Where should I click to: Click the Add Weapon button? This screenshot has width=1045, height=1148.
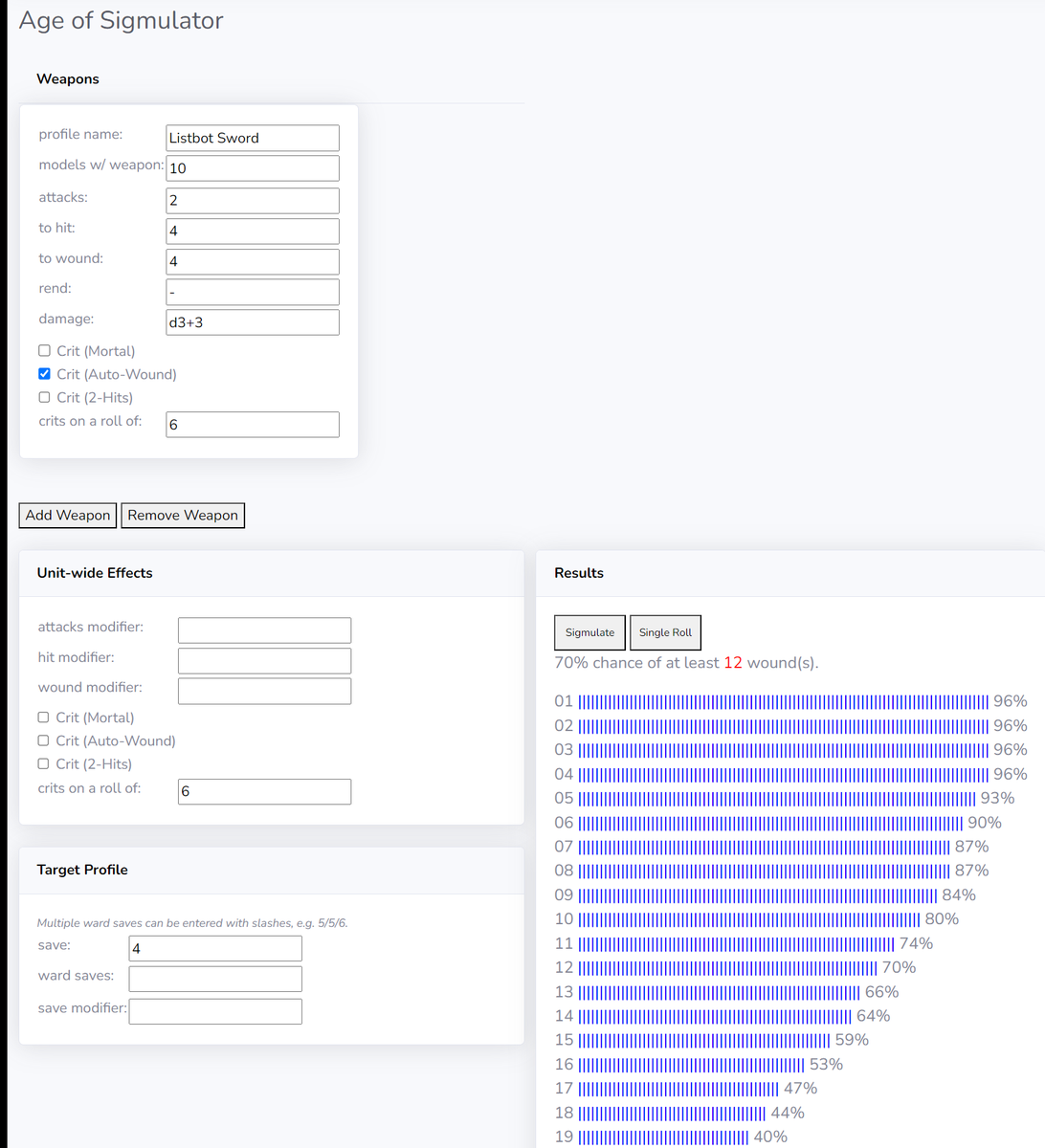[x=68, y=515]
